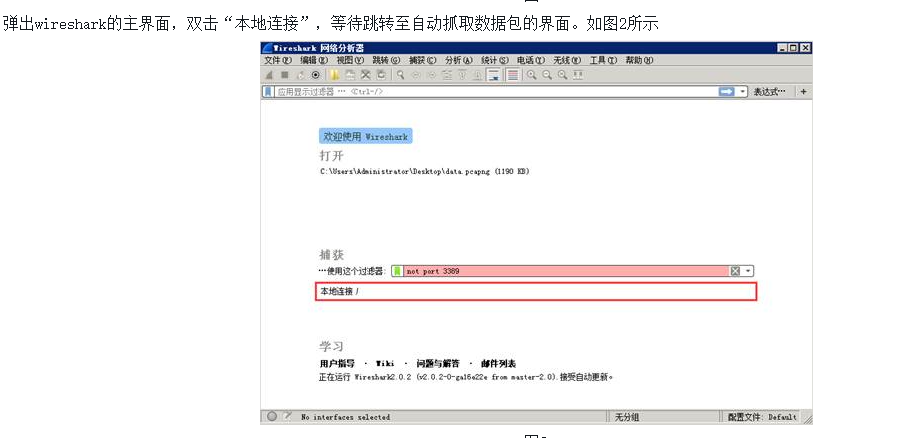
Task: Zoom in on the main window text
Action: click(x=532, y=75)
